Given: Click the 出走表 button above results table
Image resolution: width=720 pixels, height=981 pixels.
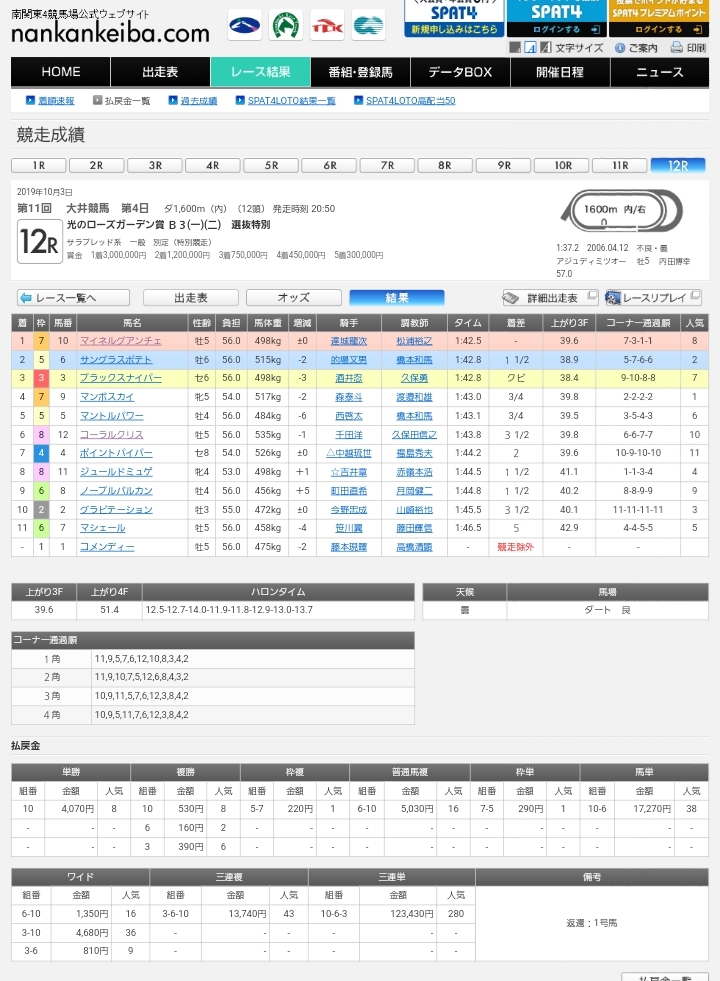Looking at the screenshot, I should tap(191, 298).
